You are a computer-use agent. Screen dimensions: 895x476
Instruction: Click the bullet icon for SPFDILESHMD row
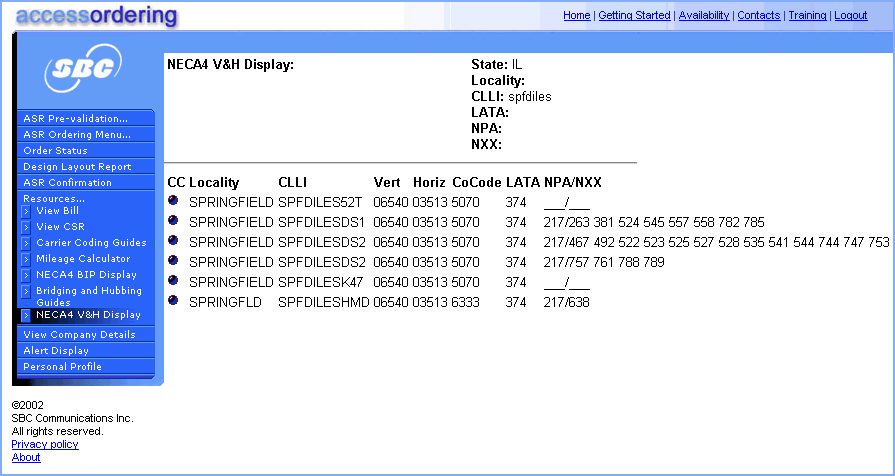pos(174,301)
